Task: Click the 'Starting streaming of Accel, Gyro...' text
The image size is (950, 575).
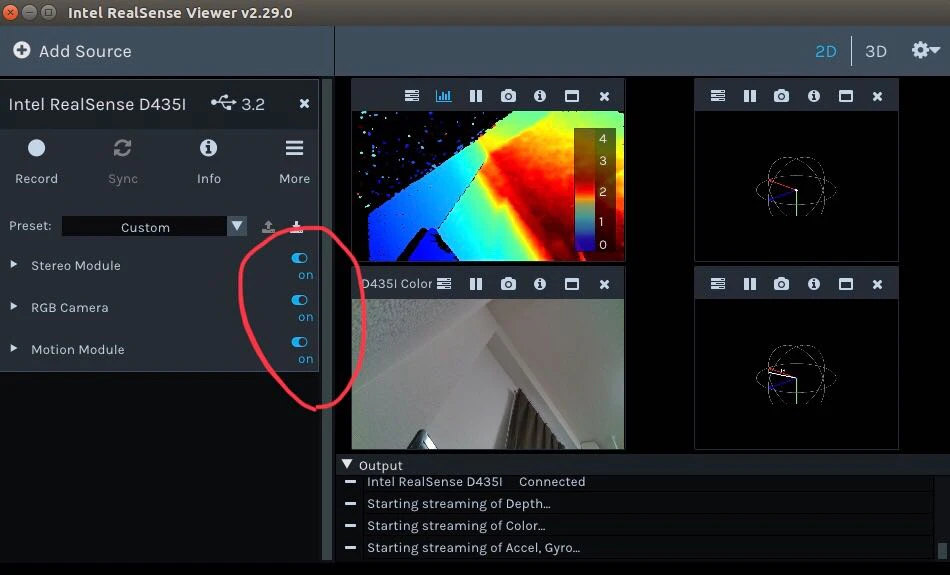Action: click(x=473, y=548)
